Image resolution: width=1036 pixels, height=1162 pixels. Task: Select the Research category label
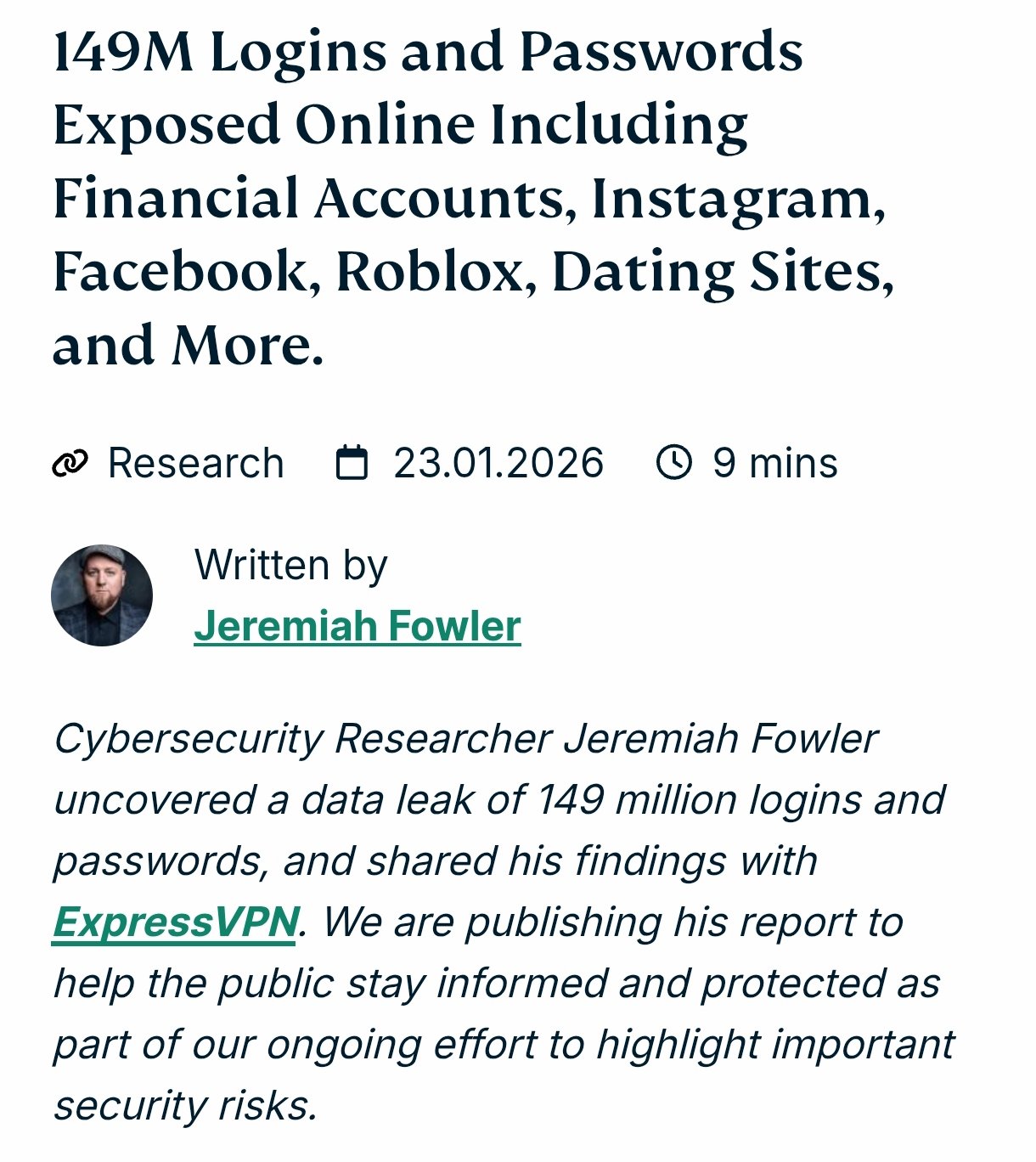pos(195,464)
